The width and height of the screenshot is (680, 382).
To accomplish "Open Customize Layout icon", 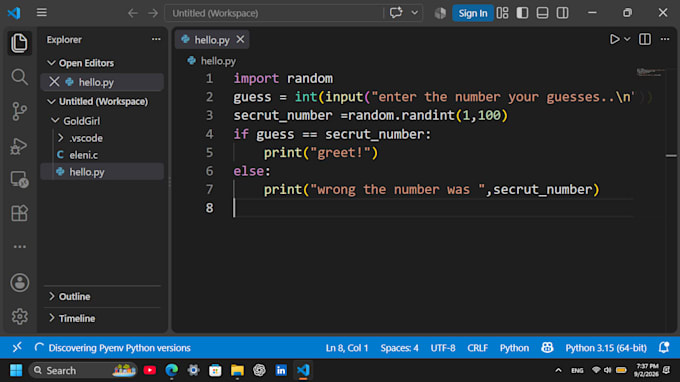I will pyautogui.click(x=503, y=13).
